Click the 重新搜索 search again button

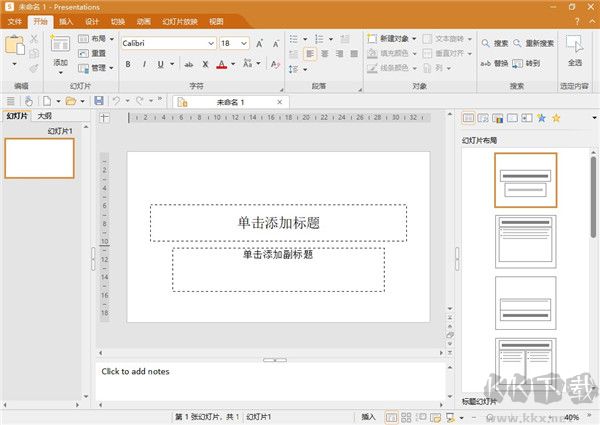point(533,43)
